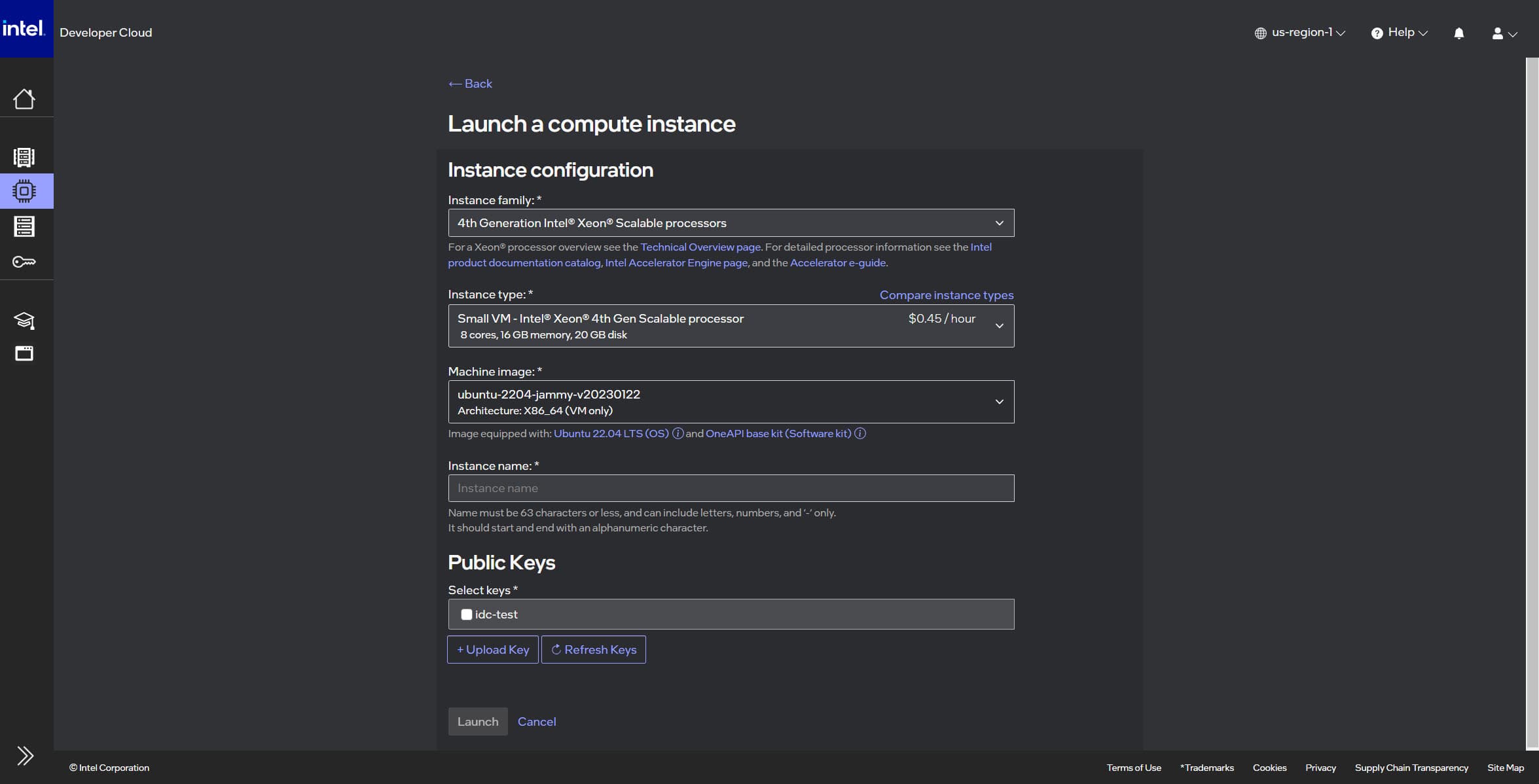Click the Instance name input field

[x=731, y=488]
